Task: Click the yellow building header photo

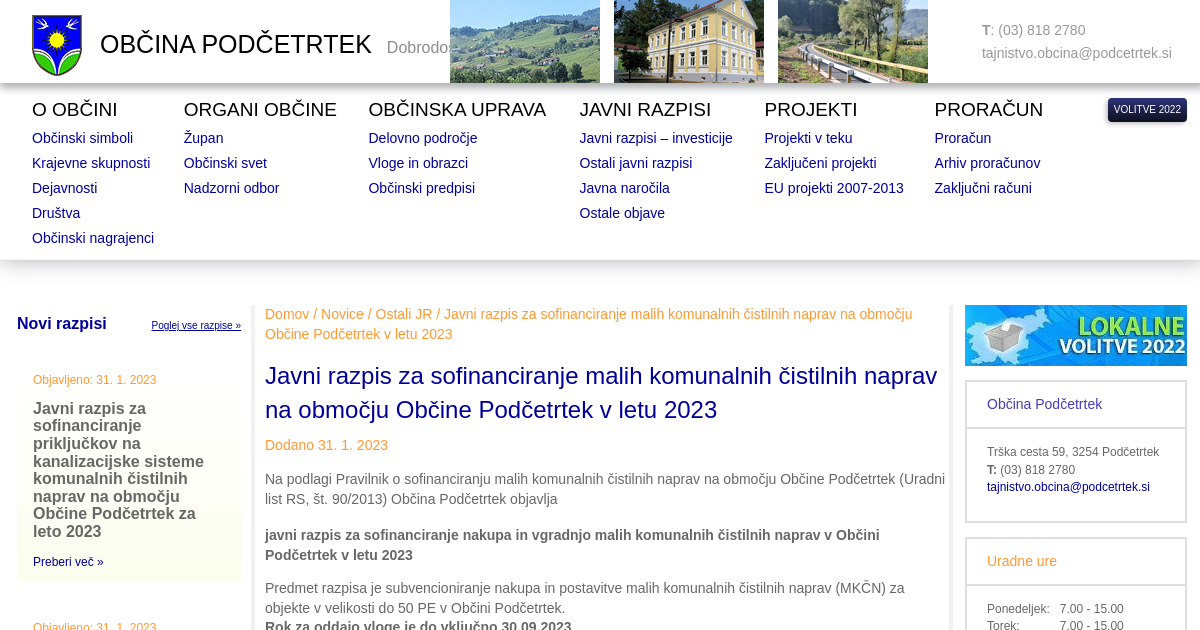Action: point(688,41)
